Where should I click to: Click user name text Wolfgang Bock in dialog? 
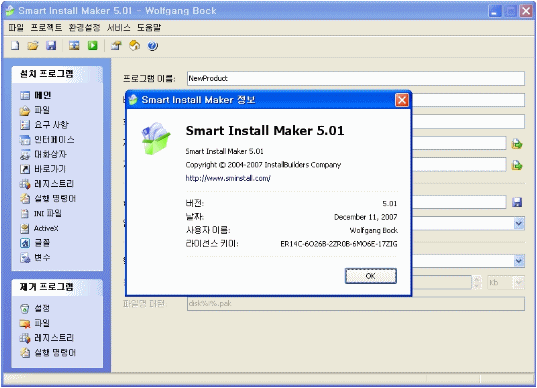tap(373, 230)
